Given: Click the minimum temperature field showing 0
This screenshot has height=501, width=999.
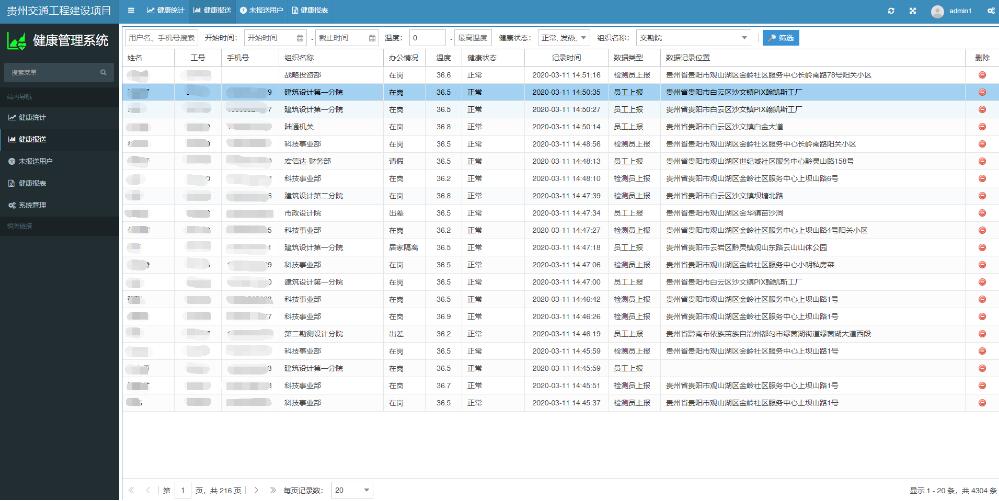Looking at the screenshot, I should click(x=428, y=38).
